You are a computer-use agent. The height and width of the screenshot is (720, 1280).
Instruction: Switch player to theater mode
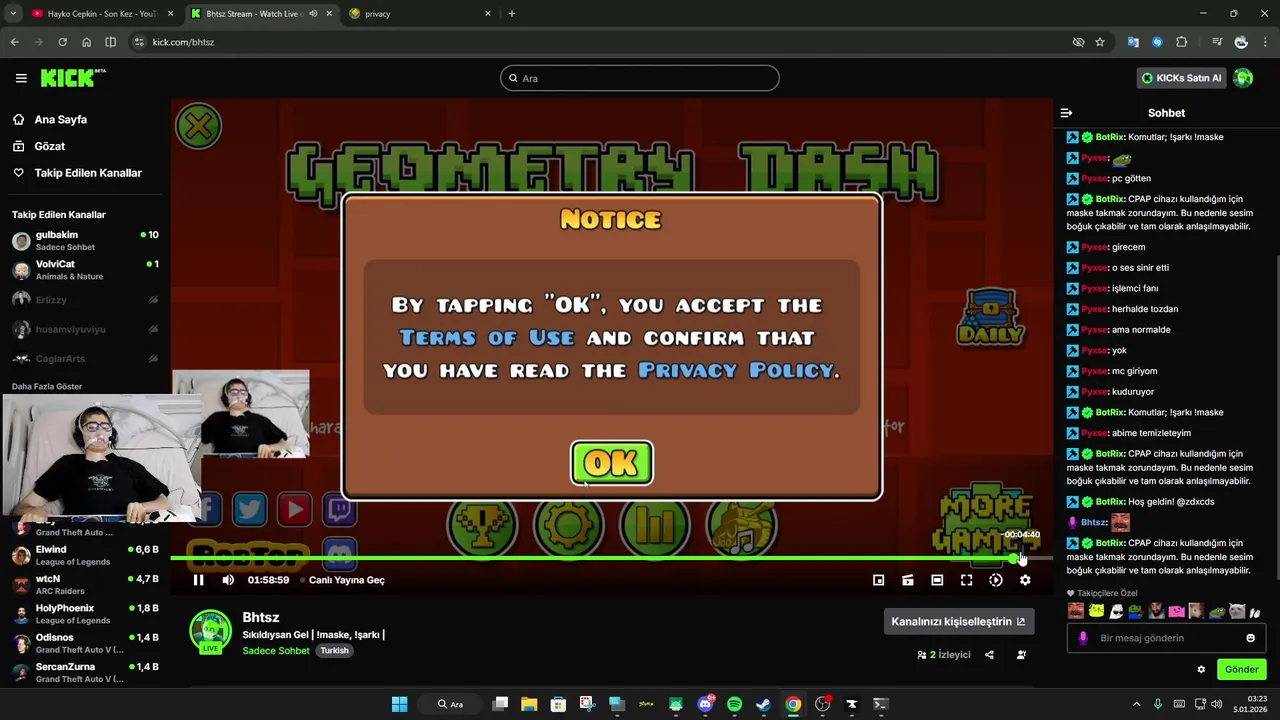pyautogui.click(x=937, y=580)
